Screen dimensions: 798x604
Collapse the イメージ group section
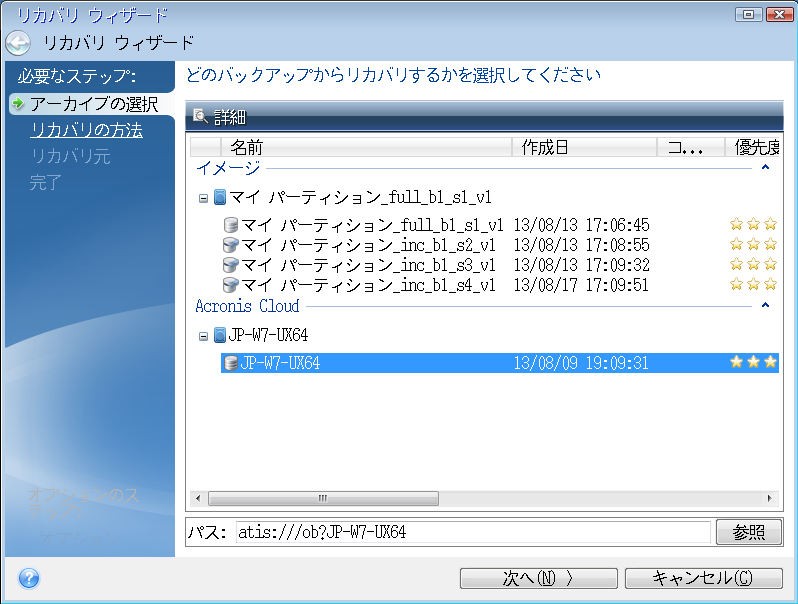click(765, 168)
